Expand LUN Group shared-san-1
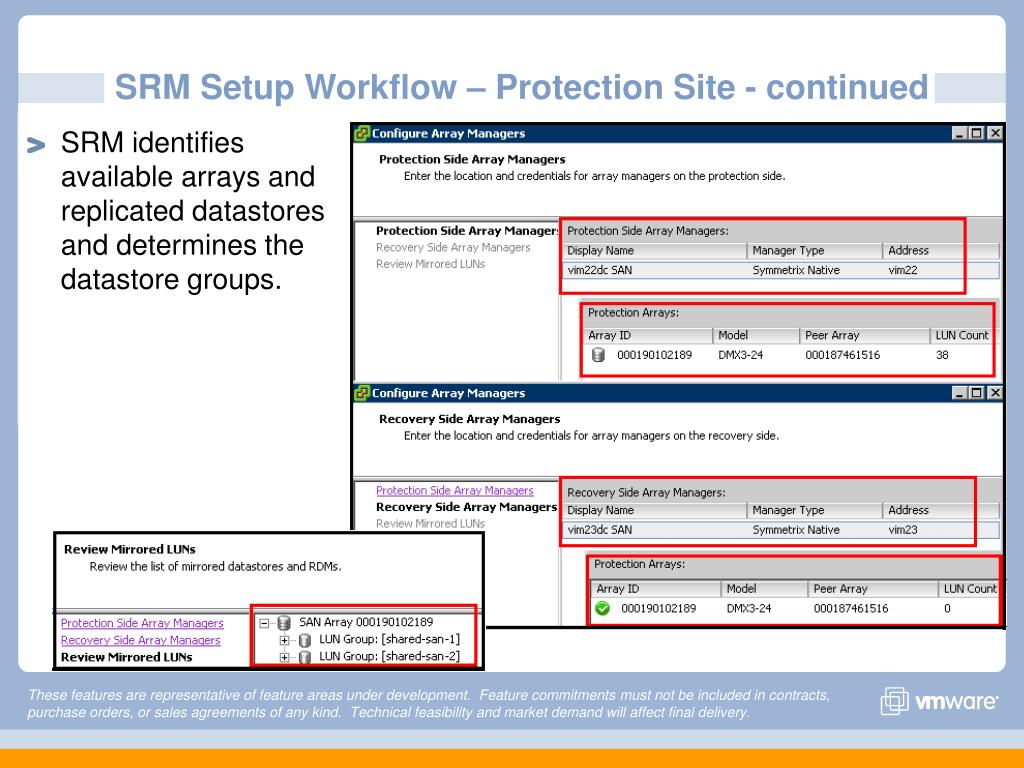1024x768 pixels. click(284, 641)
